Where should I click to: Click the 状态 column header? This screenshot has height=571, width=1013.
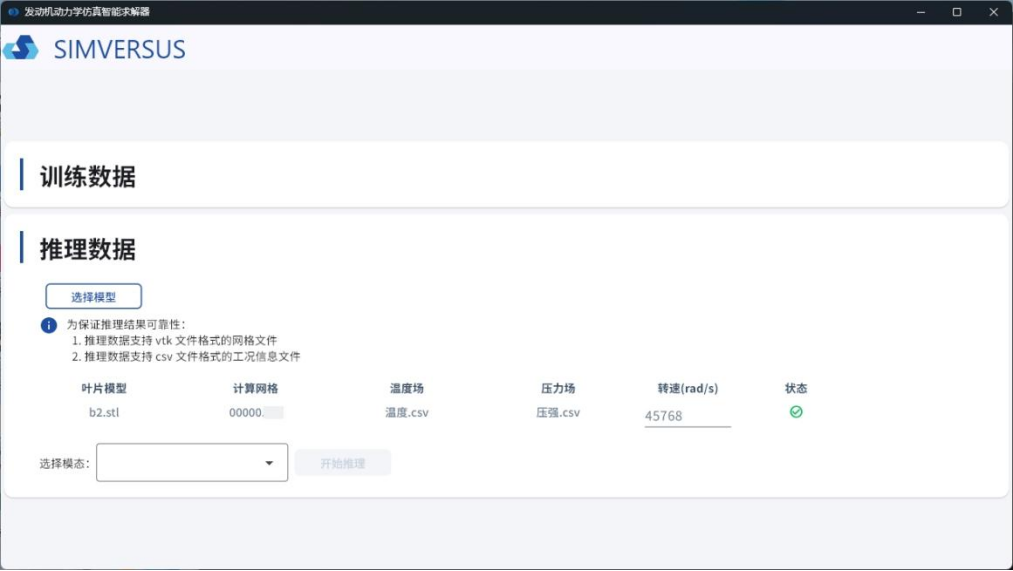coord(796,388)
